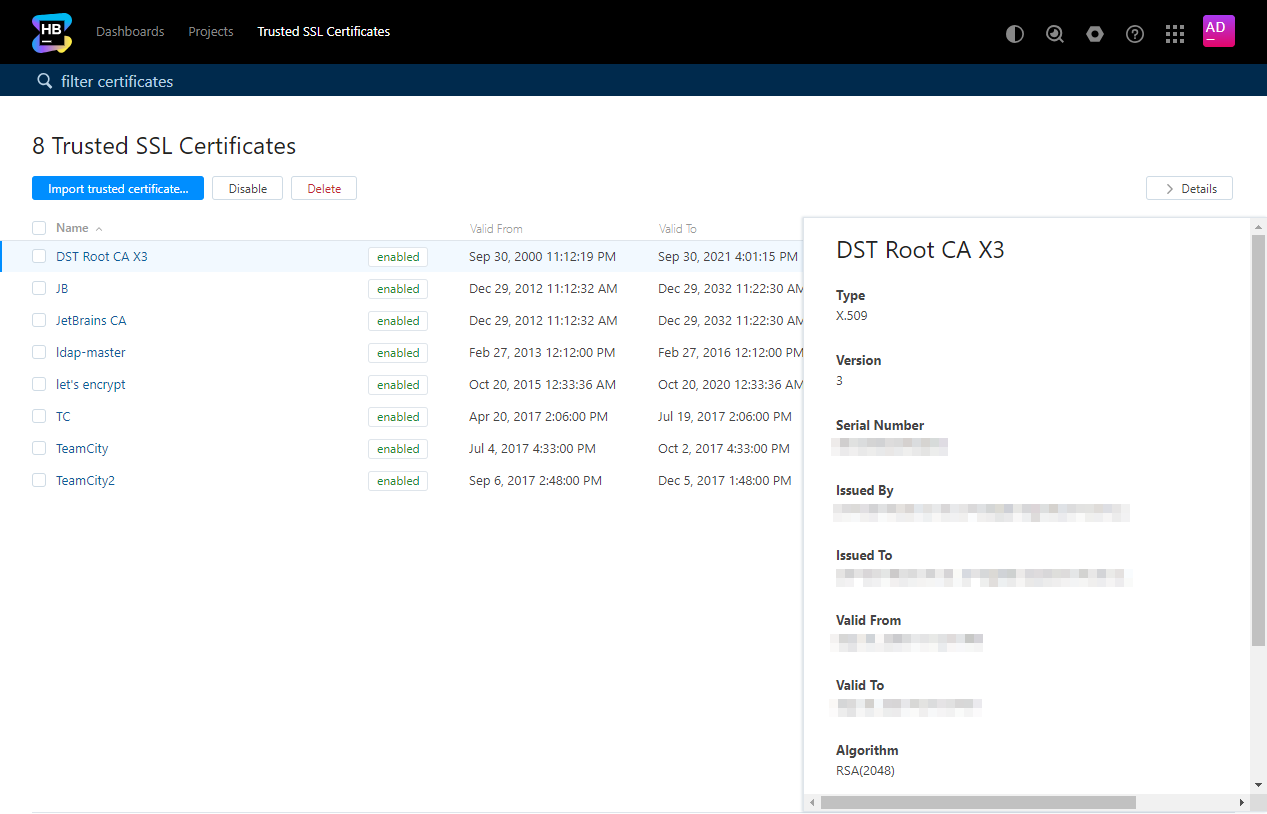Go to Dashboards in top navigation

tap(130, 32)
